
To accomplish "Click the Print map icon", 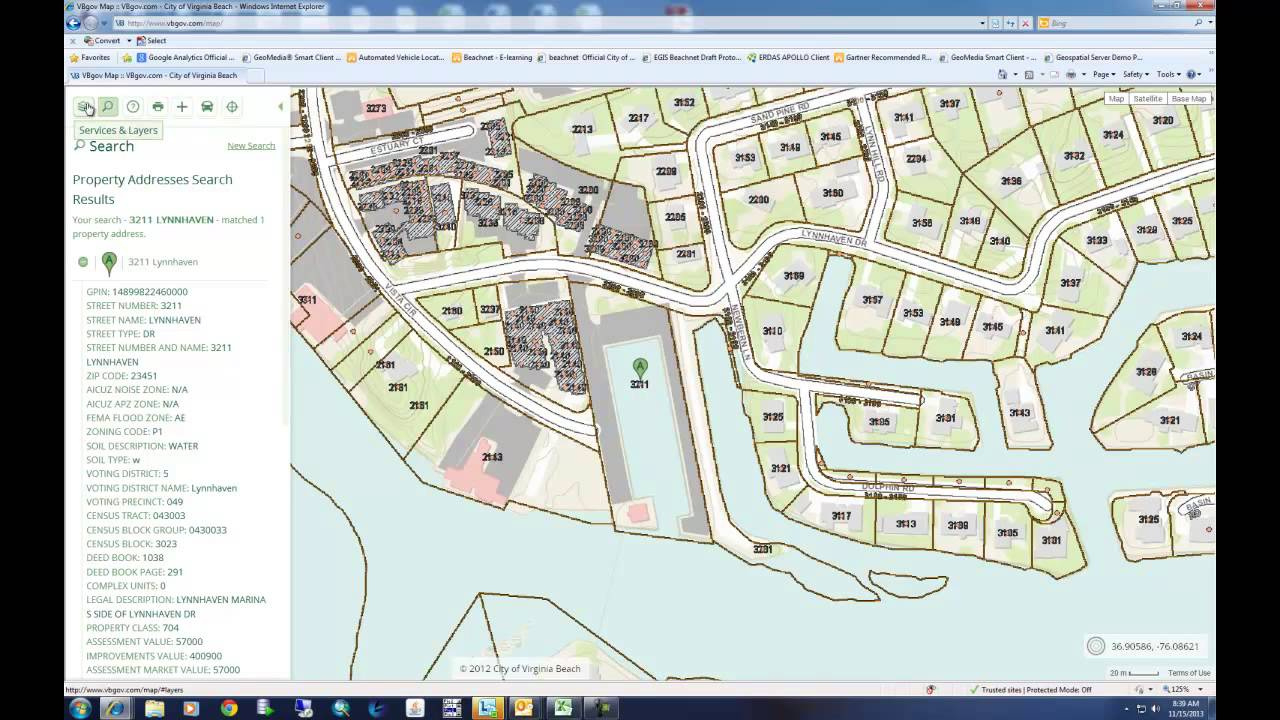I will (x=158, y=106).
